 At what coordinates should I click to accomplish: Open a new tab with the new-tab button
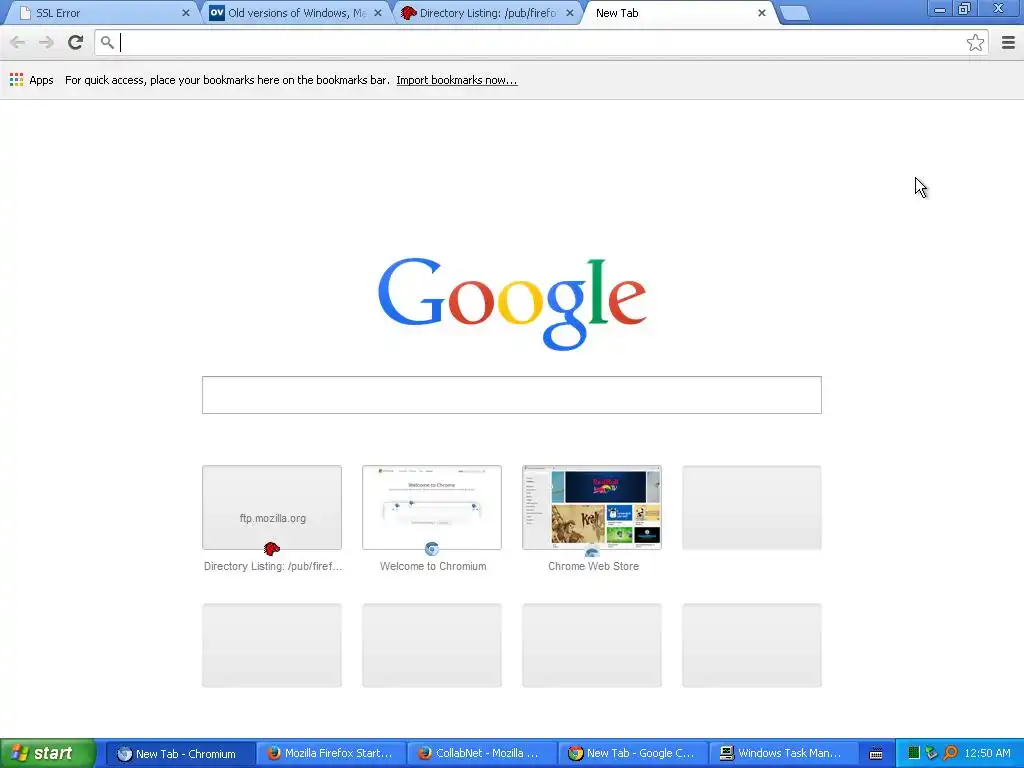tap(795, 14)
